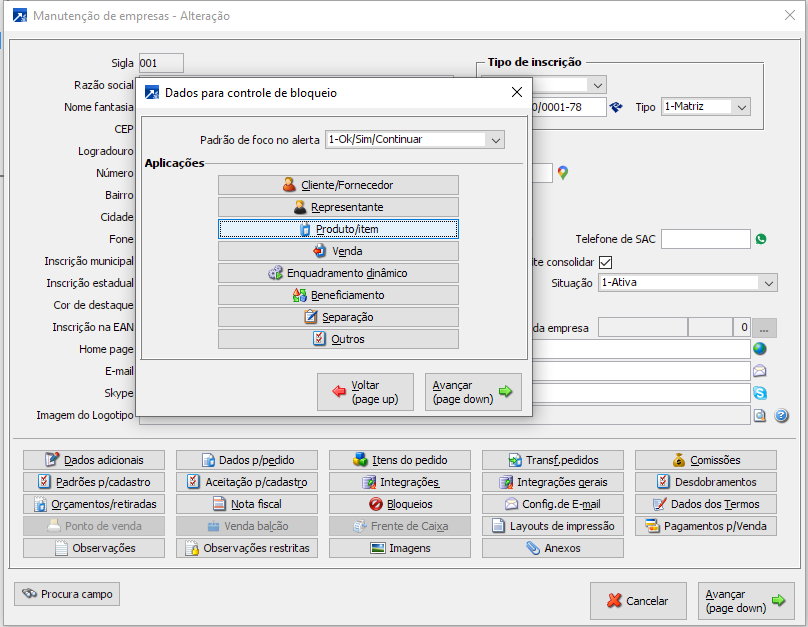808x627 pixels.
Task: Toggle the consolidar checkbox
Action: [x=605, y=262]
